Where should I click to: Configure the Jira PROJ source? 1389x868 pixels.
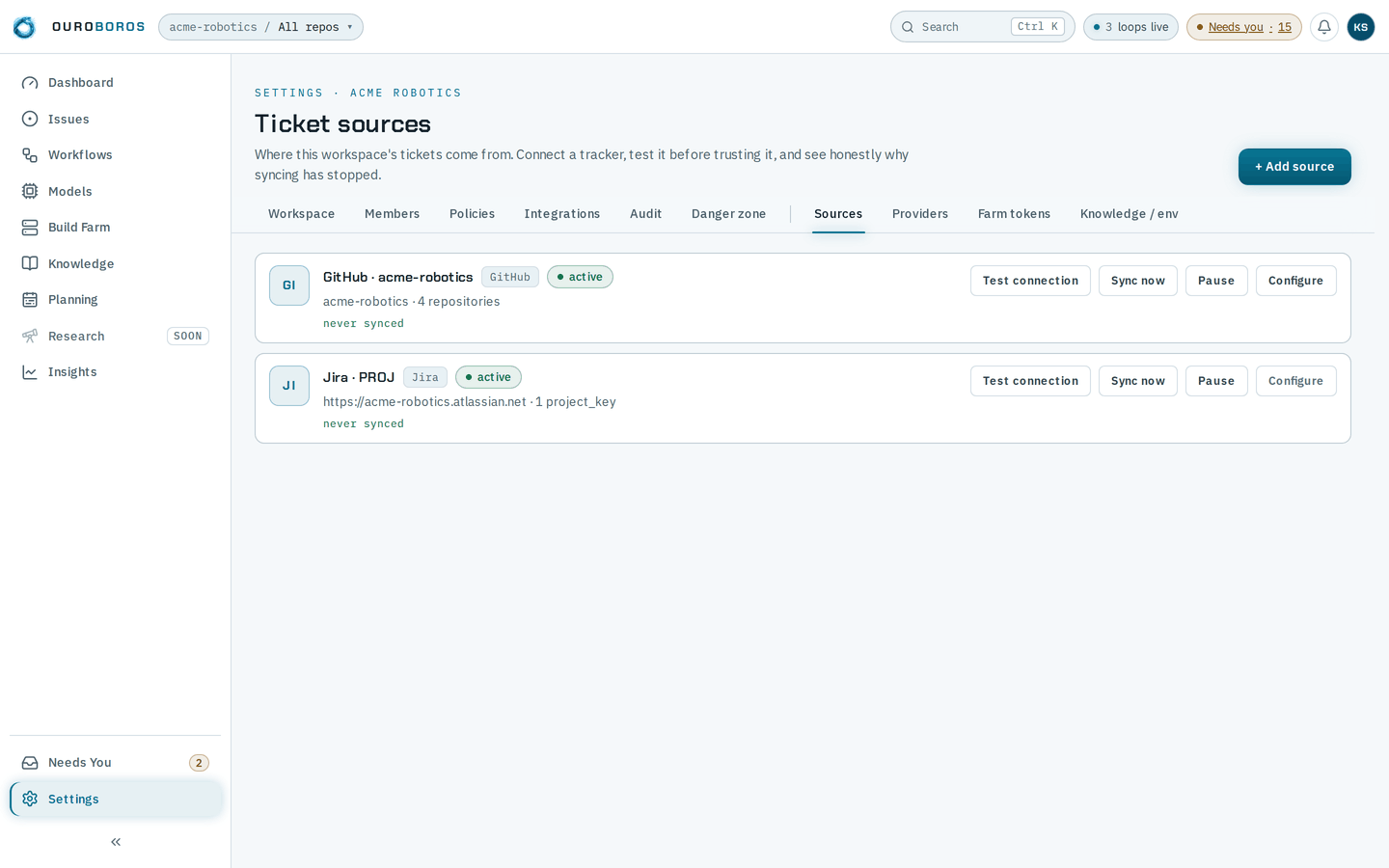(1296, 381)
